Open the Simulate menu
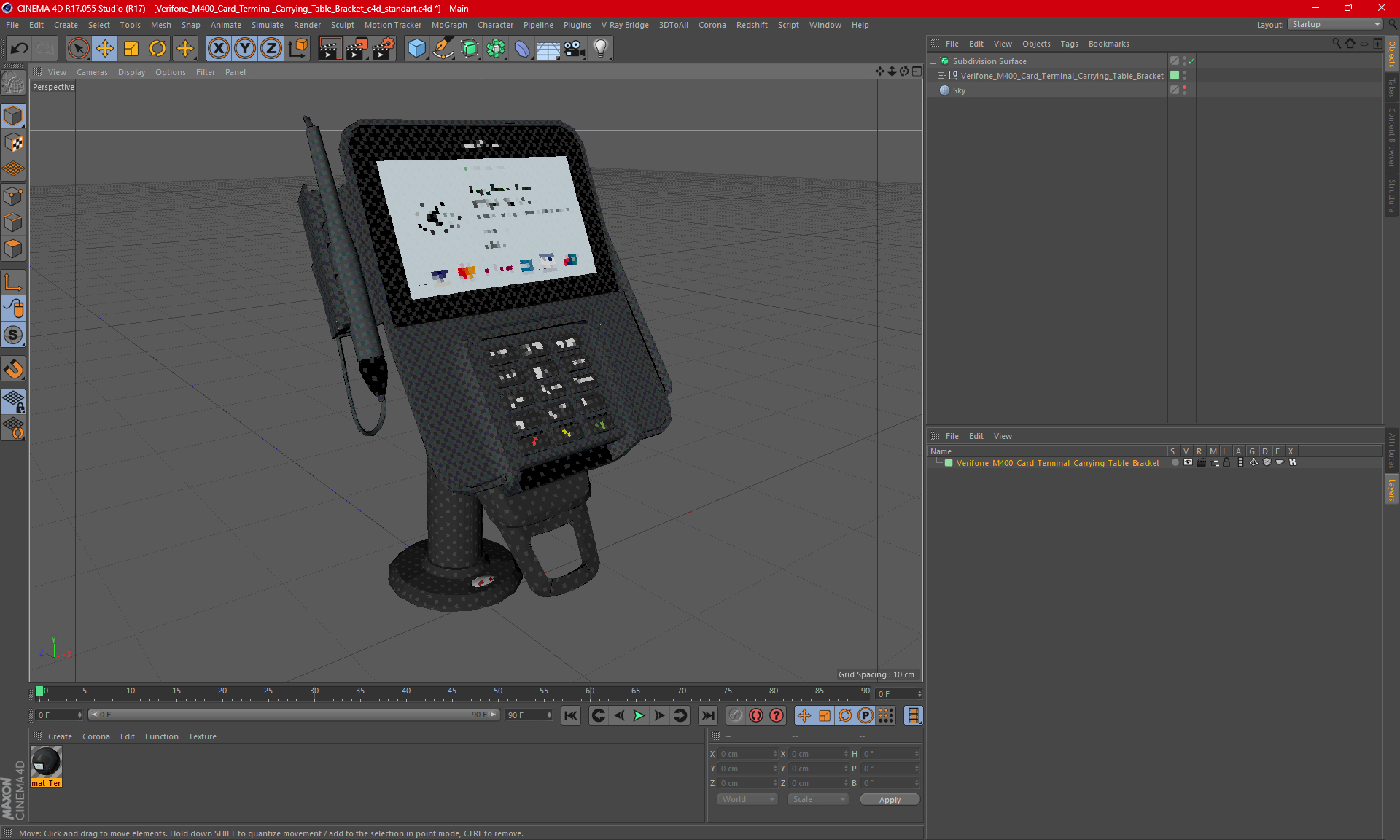Image resolution: width=1400 pixels, height=840 pixels. coord(268,25)
